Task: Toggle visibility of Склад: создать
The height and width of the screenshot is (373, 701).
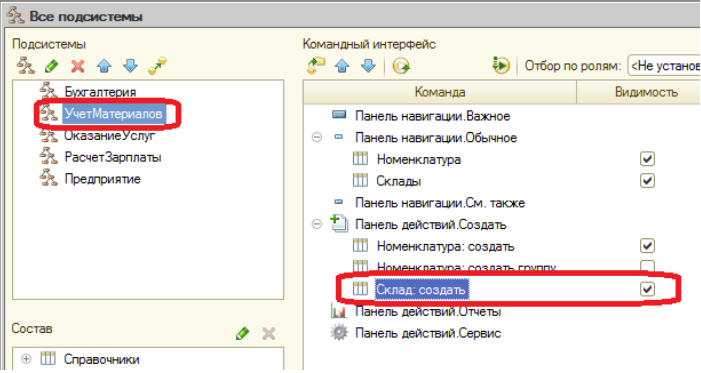Action: coord(647,289)
